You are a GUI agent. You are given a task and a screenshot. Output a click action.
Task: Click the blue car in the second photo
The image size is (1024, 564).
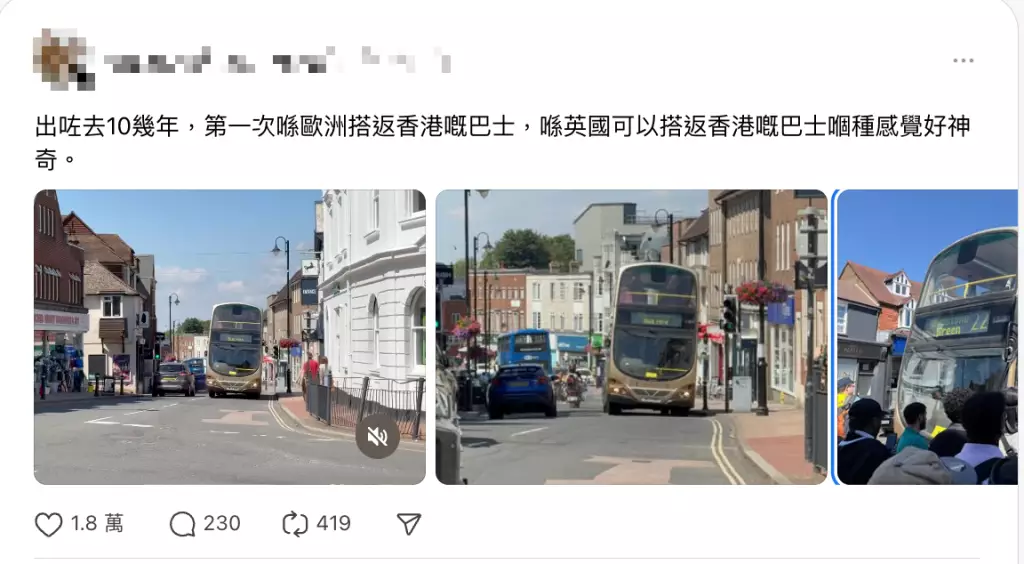[x=521, y=390]
